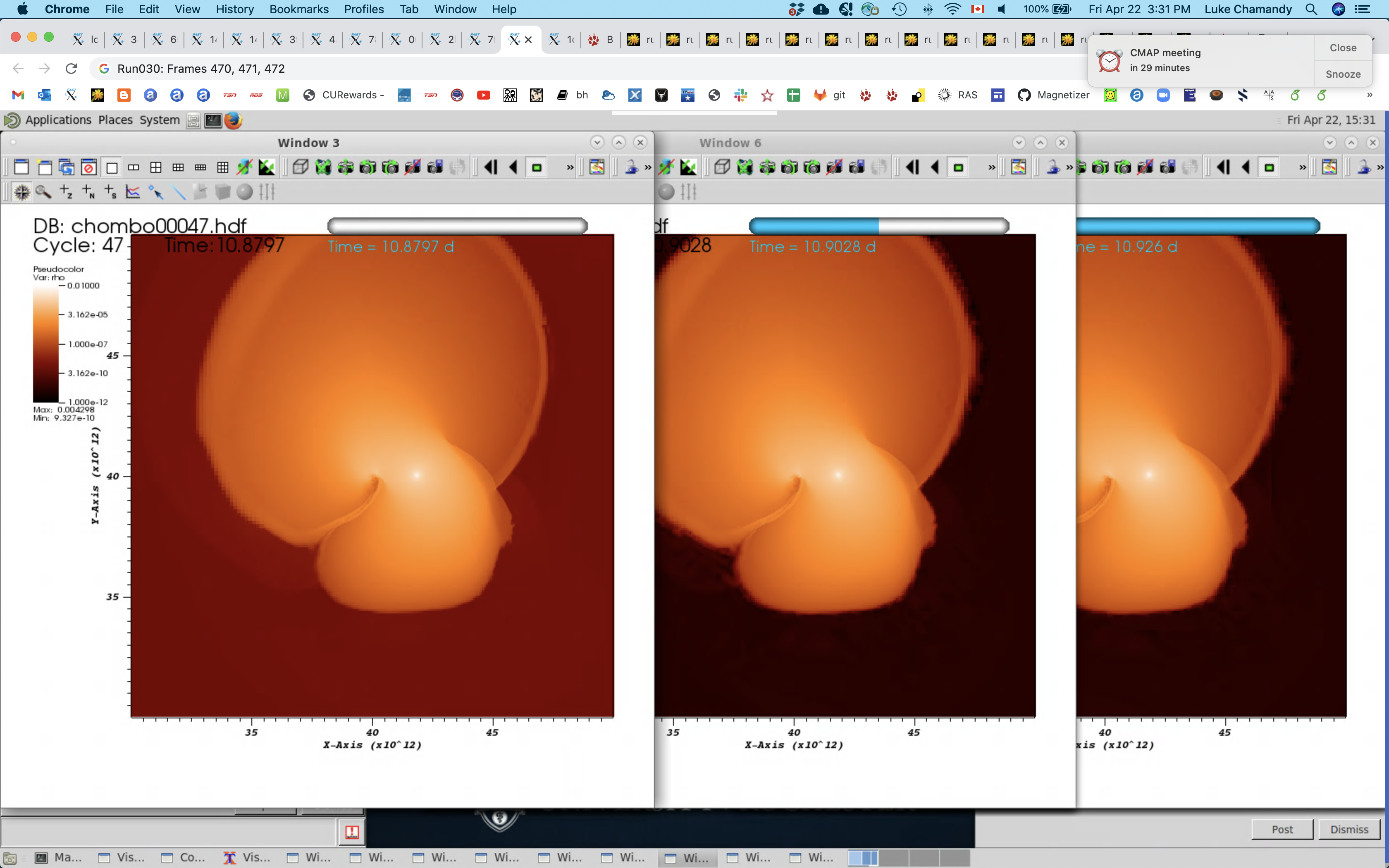Open terminal launcher in the GNOME panel
The width and height of the screenshot is (1389, 868).
tap(213, 121)
